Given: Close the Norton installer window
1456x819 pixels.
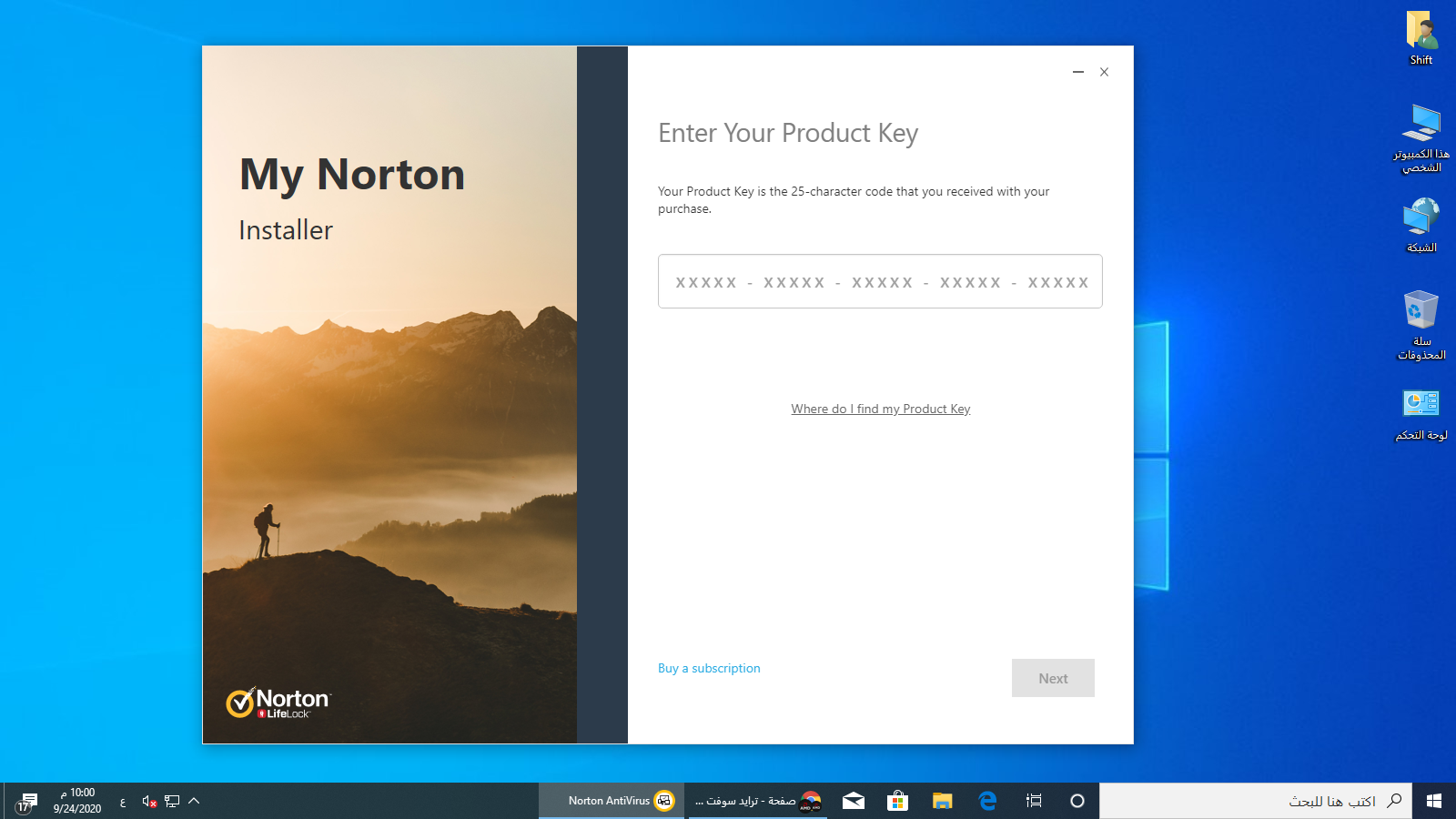Looking at the screenshot, I should click(1104, 72).
